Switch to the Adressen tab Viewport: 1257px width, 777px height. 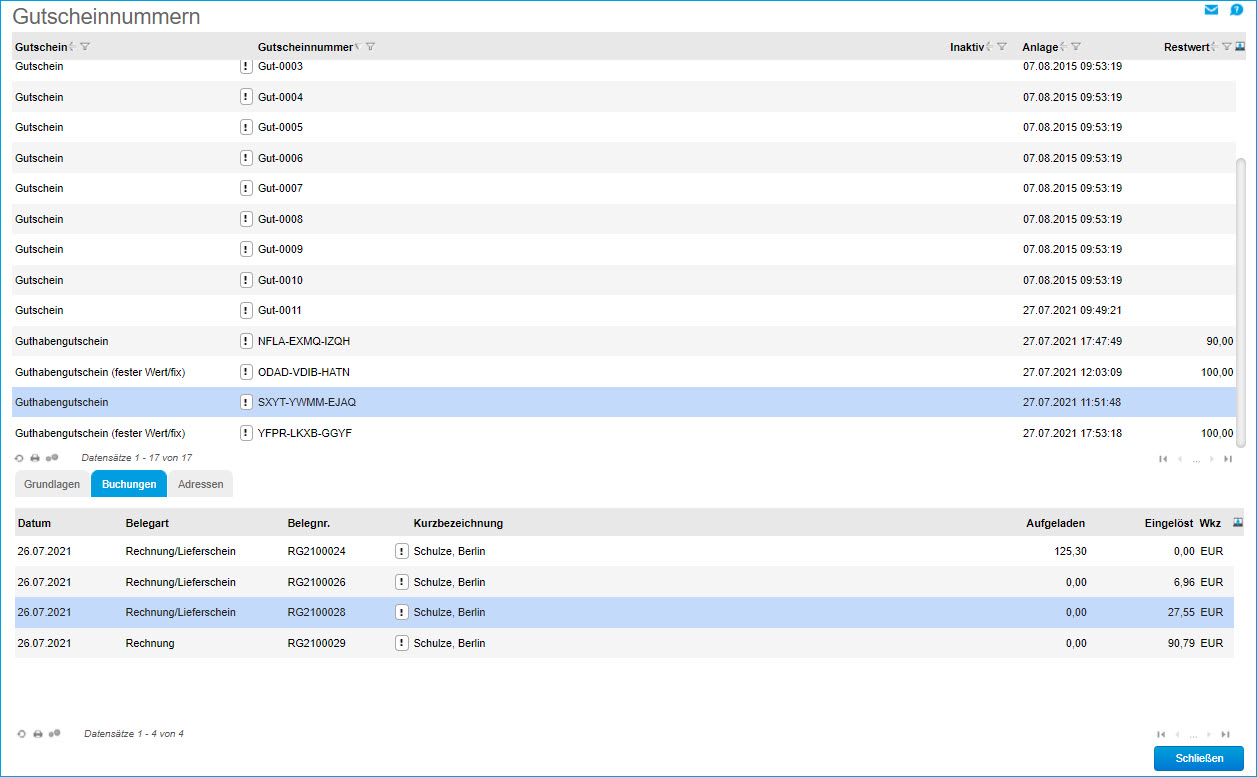pyautogui.click(x=200, y=484)
